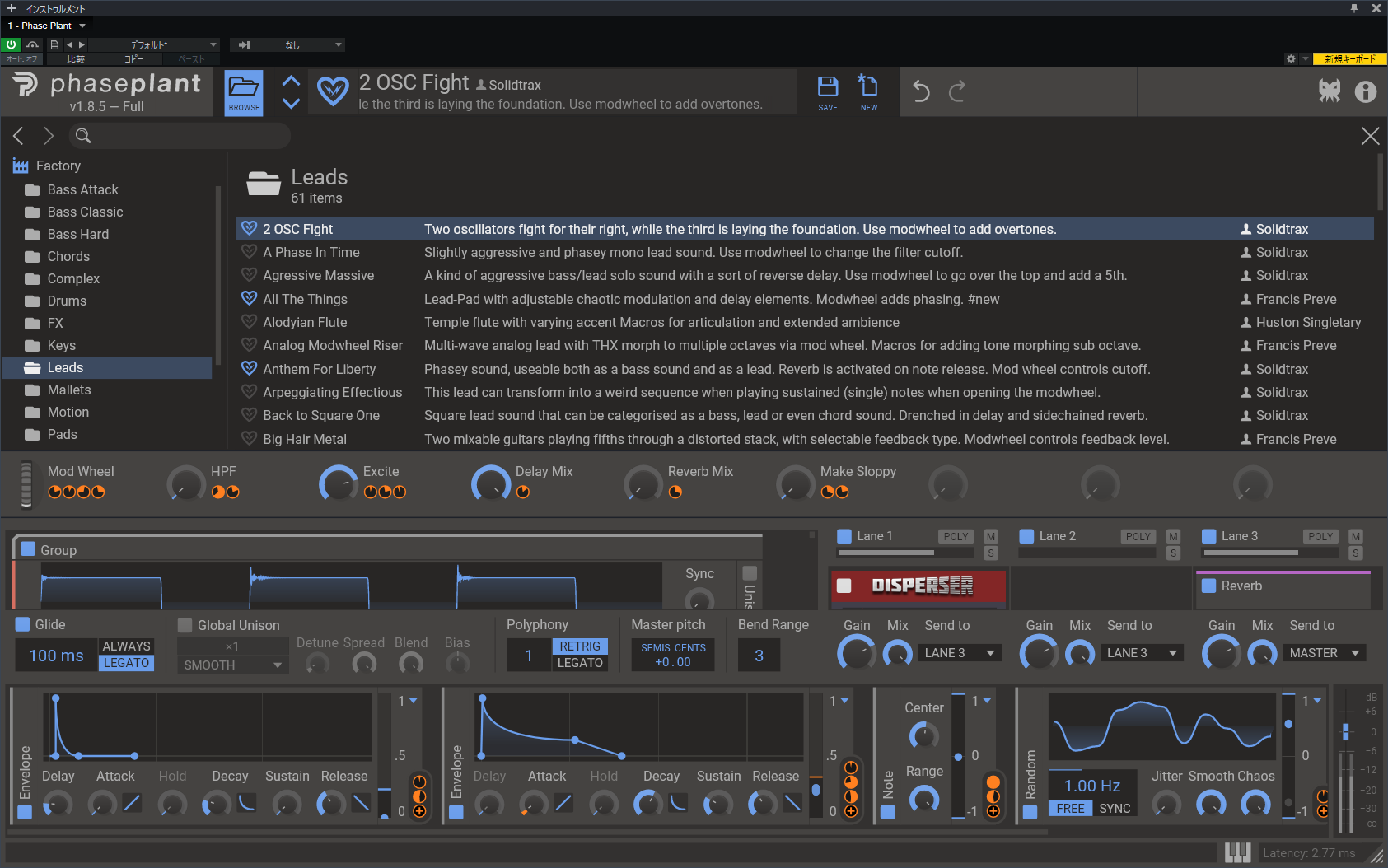1388x868 pixels.
Task: Click the preset search magnifier icon
Action: pos(83,136)
